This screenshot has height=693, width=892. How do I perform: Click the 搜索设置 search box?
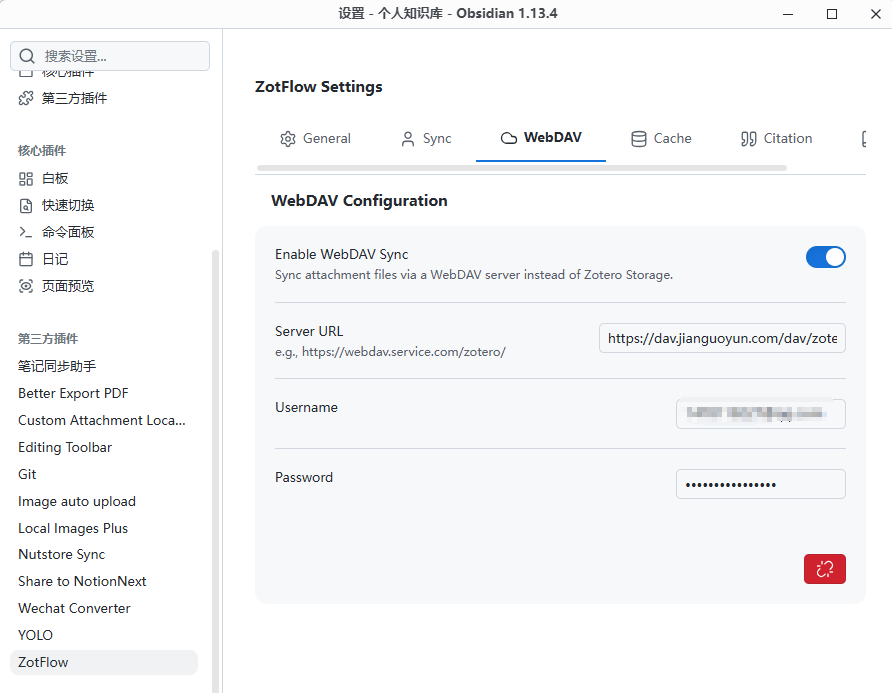tap(110, 56)
